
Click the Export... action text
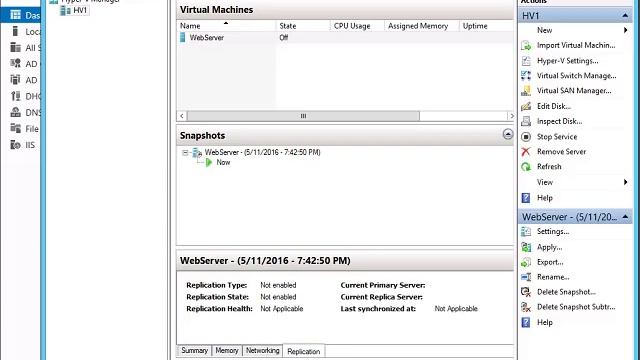(550, 262)
